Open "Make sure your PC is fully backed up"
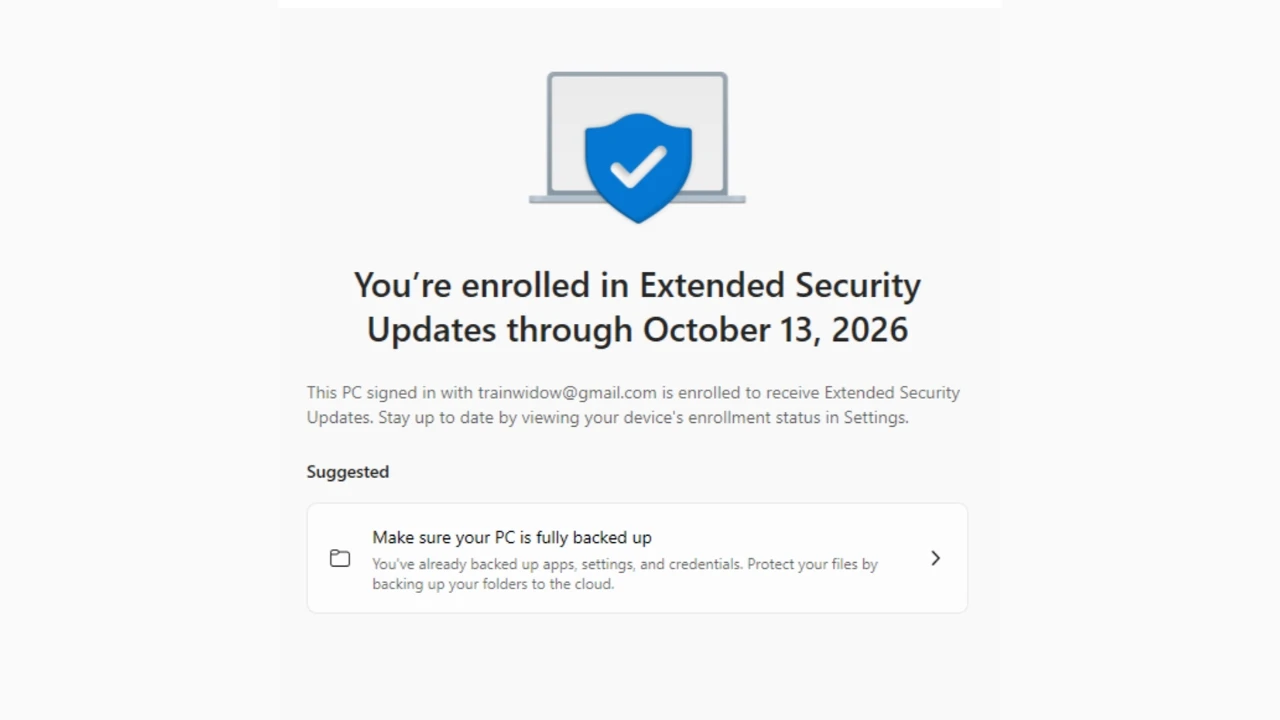 pyautogui.click(x=512, y=537)
